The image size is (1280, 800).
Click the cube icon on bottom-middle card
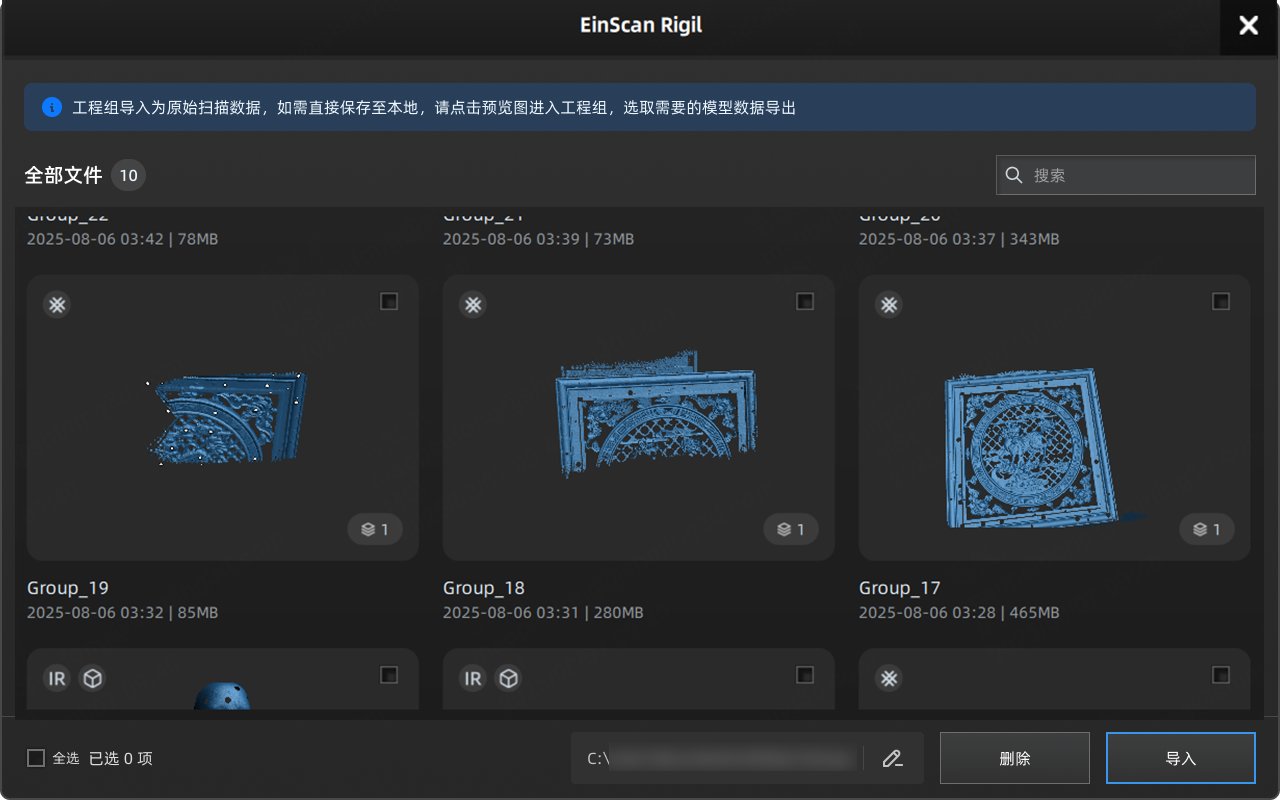509,679
